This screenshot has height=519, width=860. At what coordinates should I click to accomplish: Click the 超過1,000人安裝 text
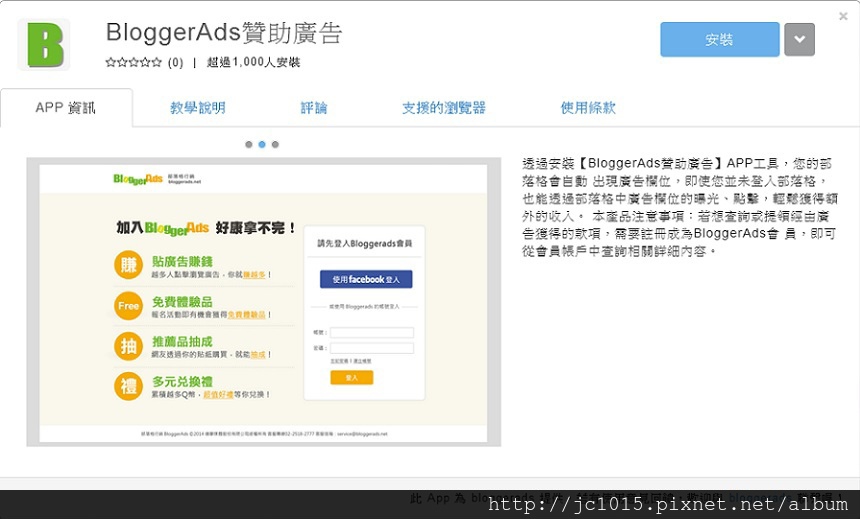click(253, 63)
